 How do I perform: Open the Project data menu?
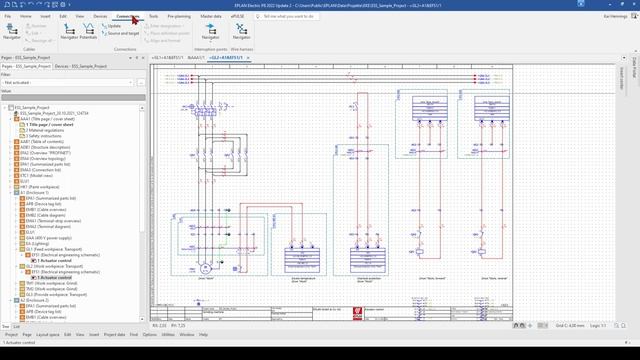114,335
